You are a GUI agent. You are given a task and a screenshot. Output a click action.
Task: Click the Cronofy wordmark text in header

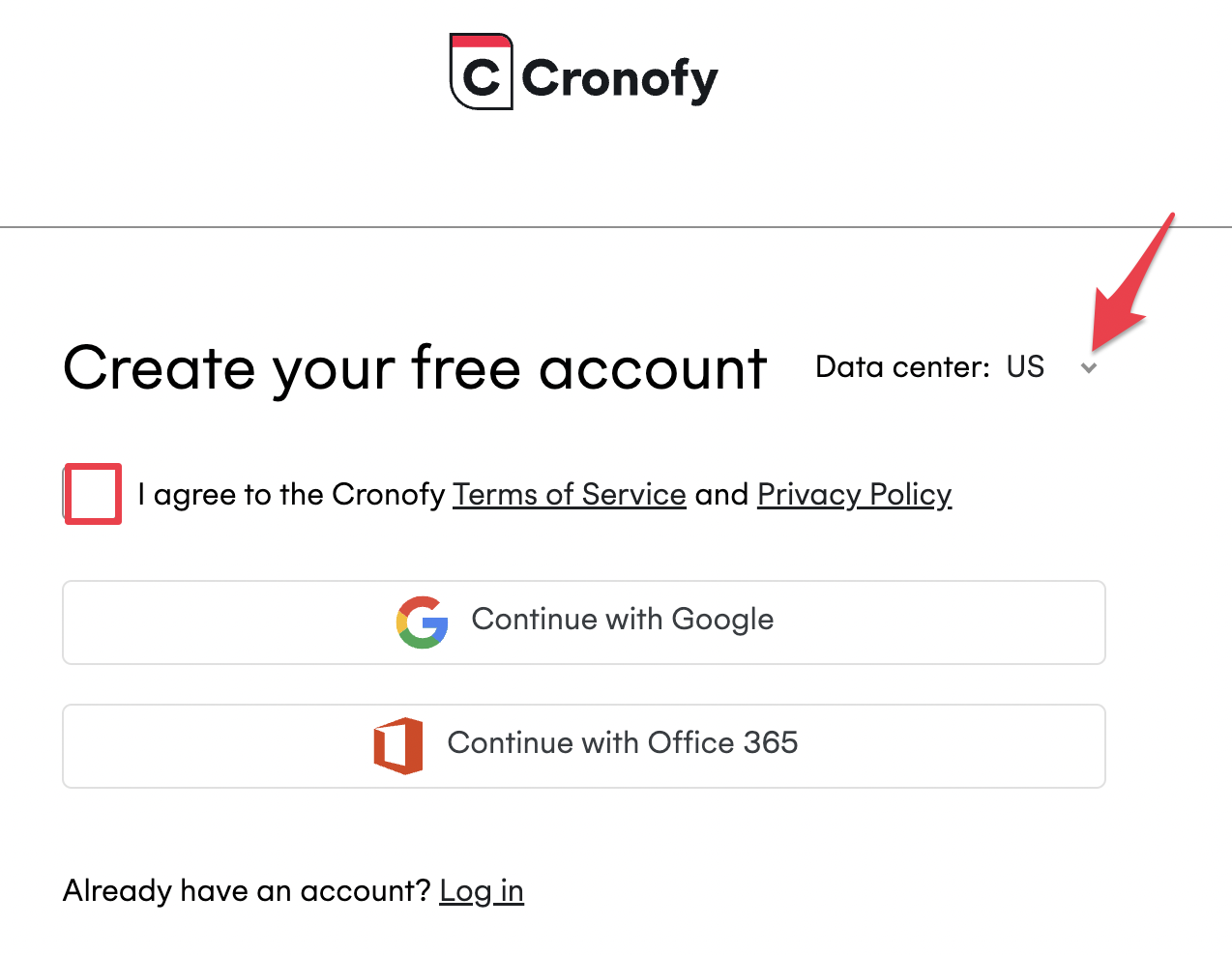point(619,78)
